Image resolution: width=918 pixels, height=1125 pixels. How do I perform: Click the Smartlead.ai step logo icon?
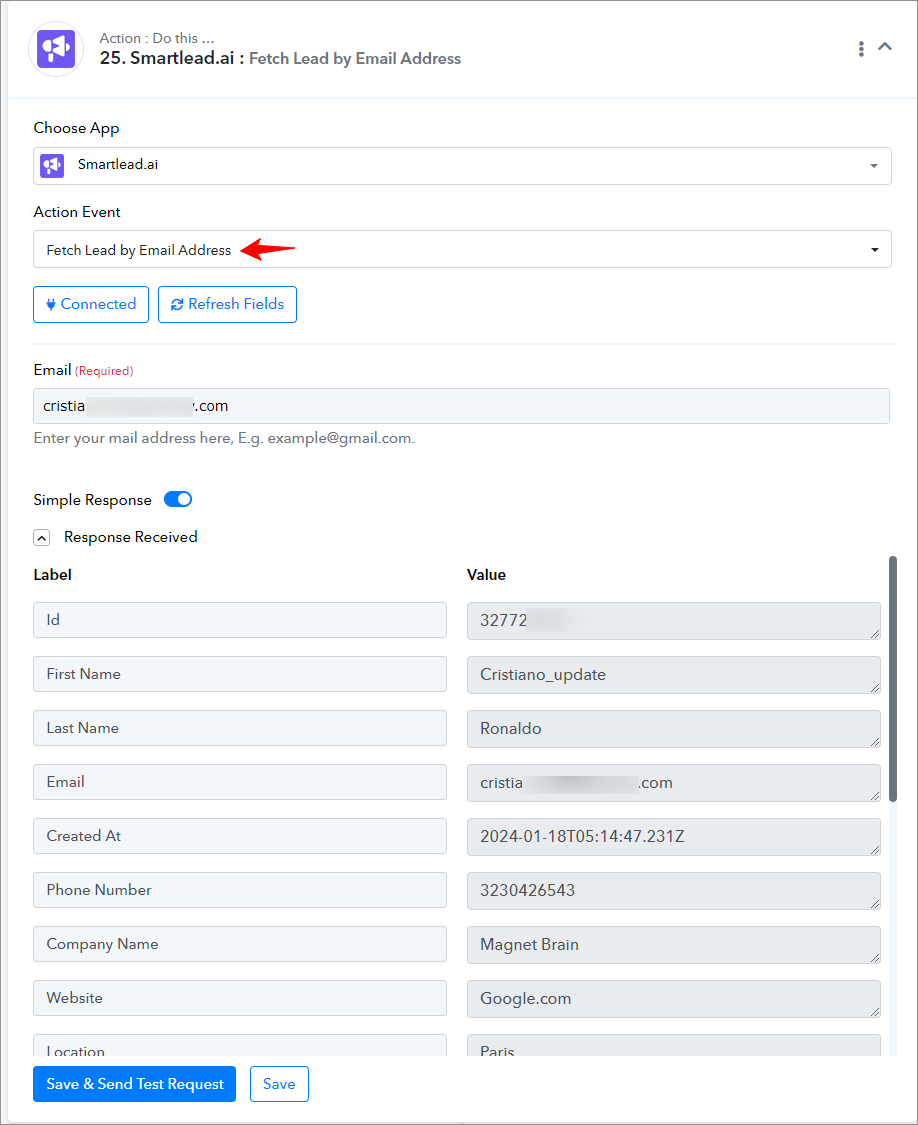click(56, 49)
